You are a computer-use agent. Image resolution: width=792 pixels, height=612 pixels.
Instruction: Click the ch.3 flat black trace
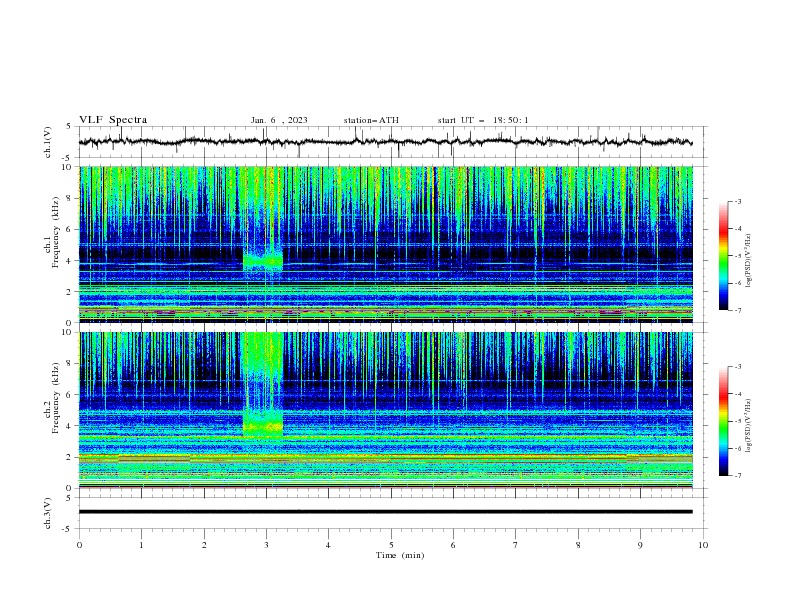click(385, 512)
